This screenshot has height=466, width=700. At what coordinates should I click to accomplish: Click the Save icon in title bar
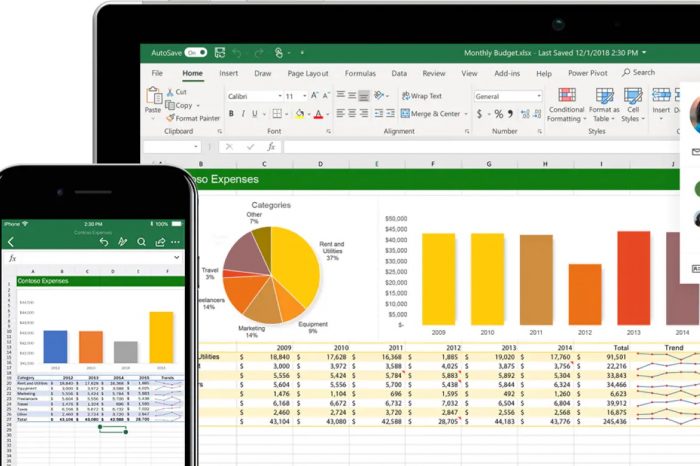click(220, 53)
